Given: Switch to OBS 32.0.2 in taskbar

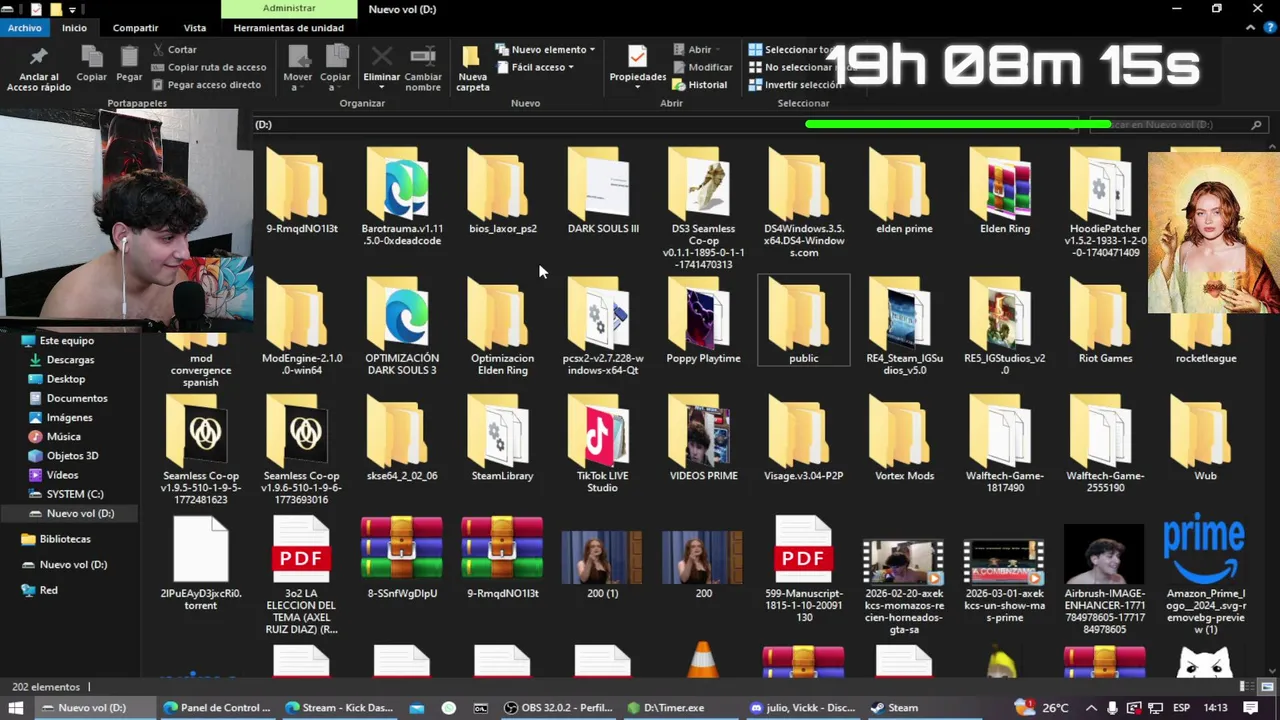Looking at the screenshot, I should coord(558,708).
